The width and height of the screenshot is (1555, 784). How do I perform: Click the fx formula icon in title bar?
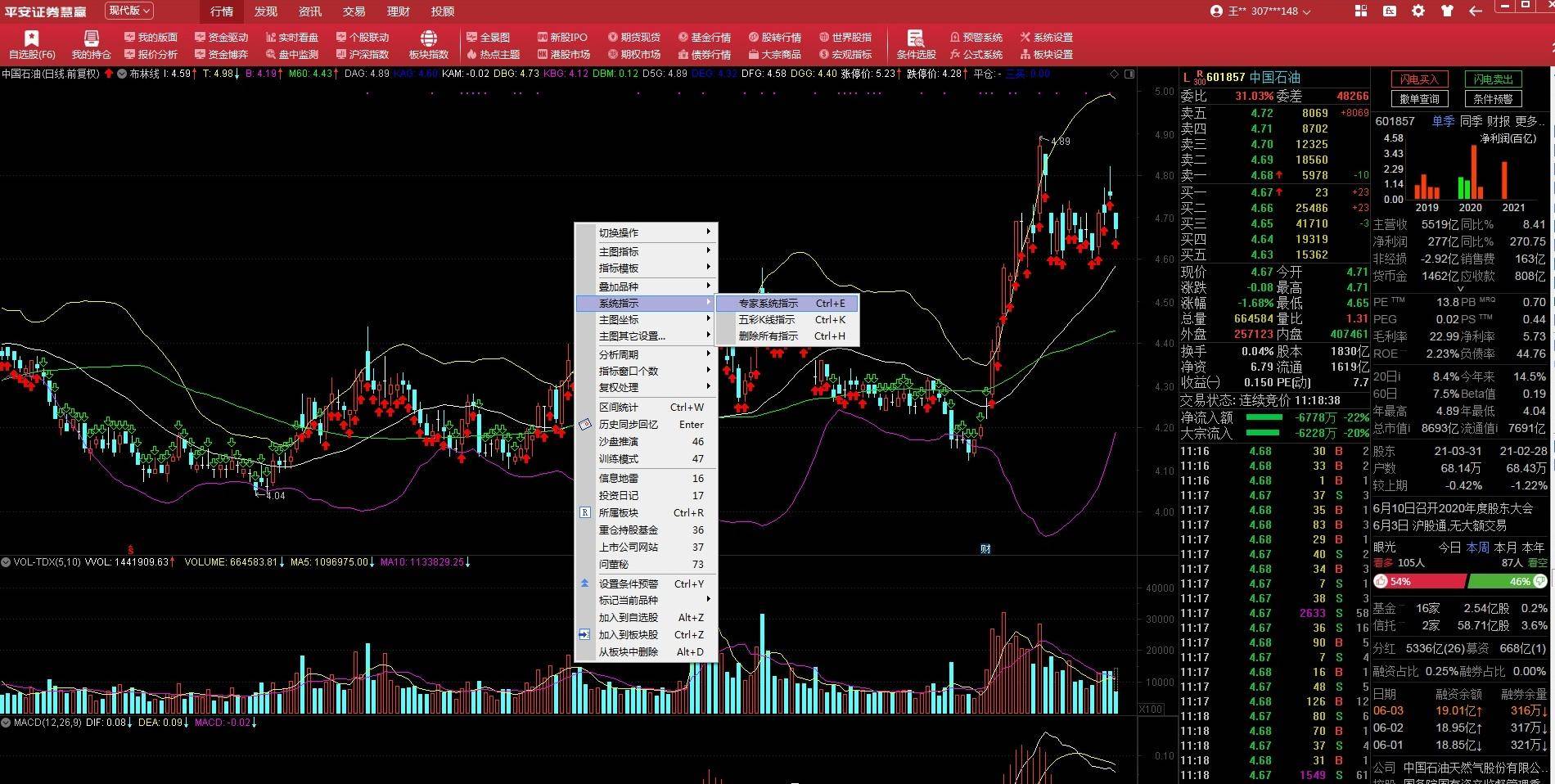1390,11
